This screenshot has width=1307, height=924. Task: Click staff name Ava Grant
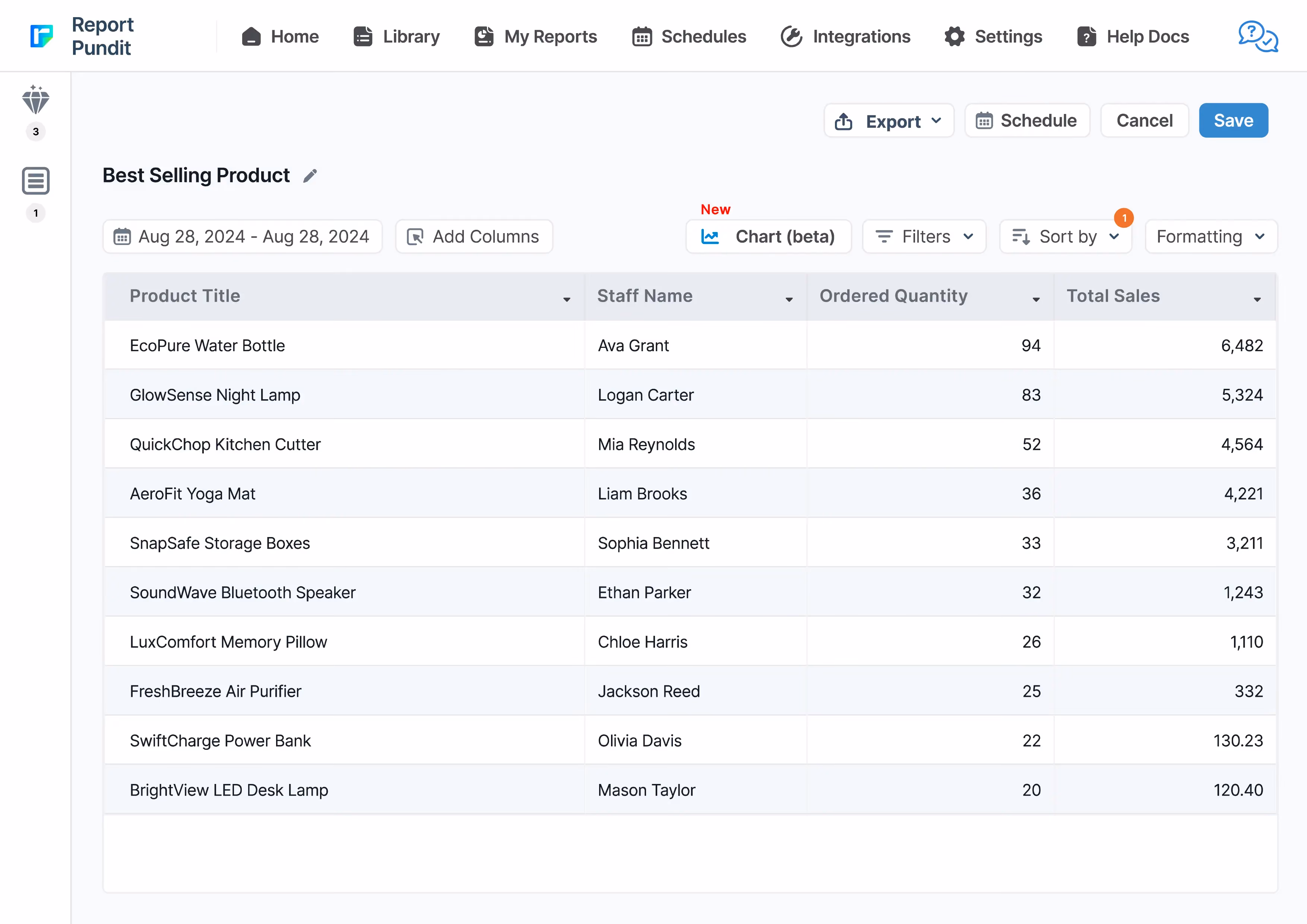(634, 345)
